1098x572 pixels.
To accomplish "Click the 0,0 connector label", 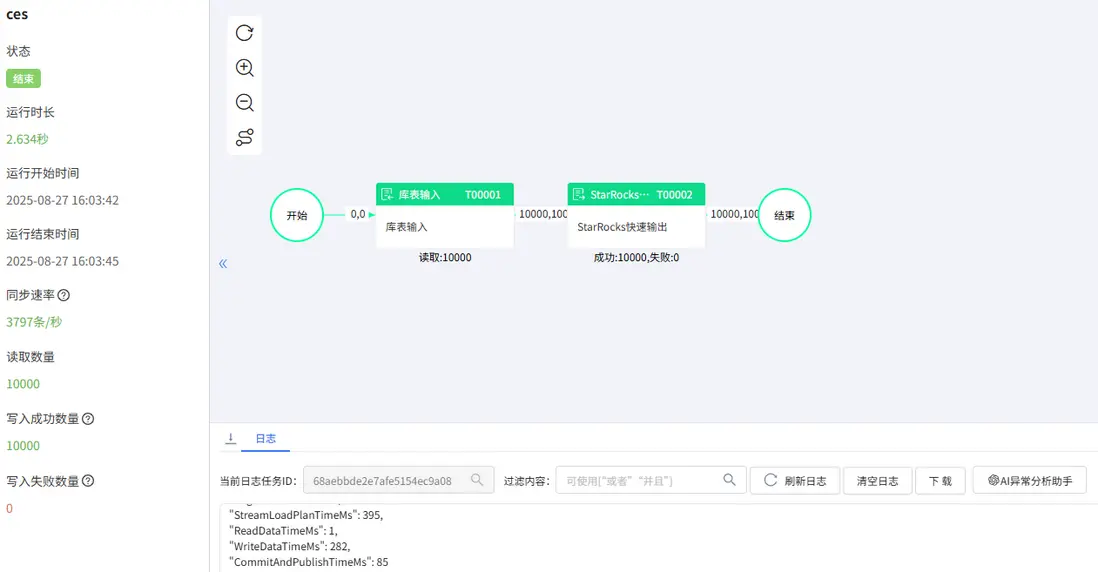I will [358, 214].
